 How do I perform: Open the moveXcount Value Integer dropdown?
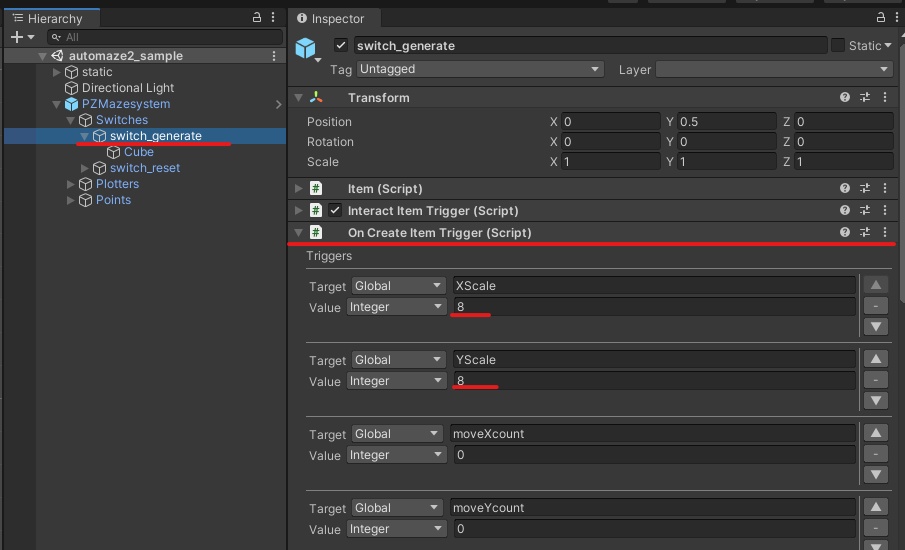(396, 455)
